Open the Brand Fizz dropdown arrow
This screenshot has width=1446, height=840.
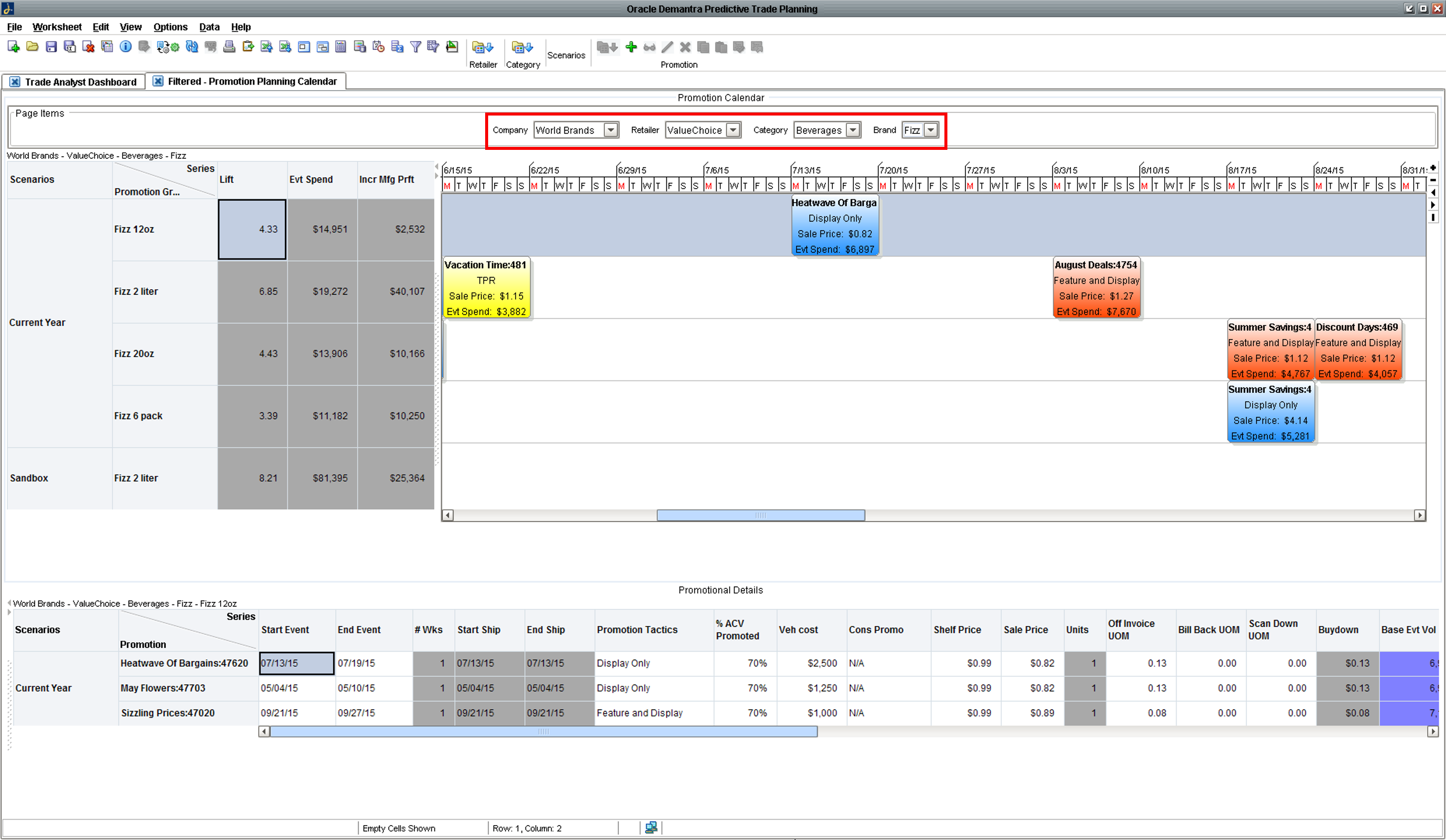tap(931, 130)
